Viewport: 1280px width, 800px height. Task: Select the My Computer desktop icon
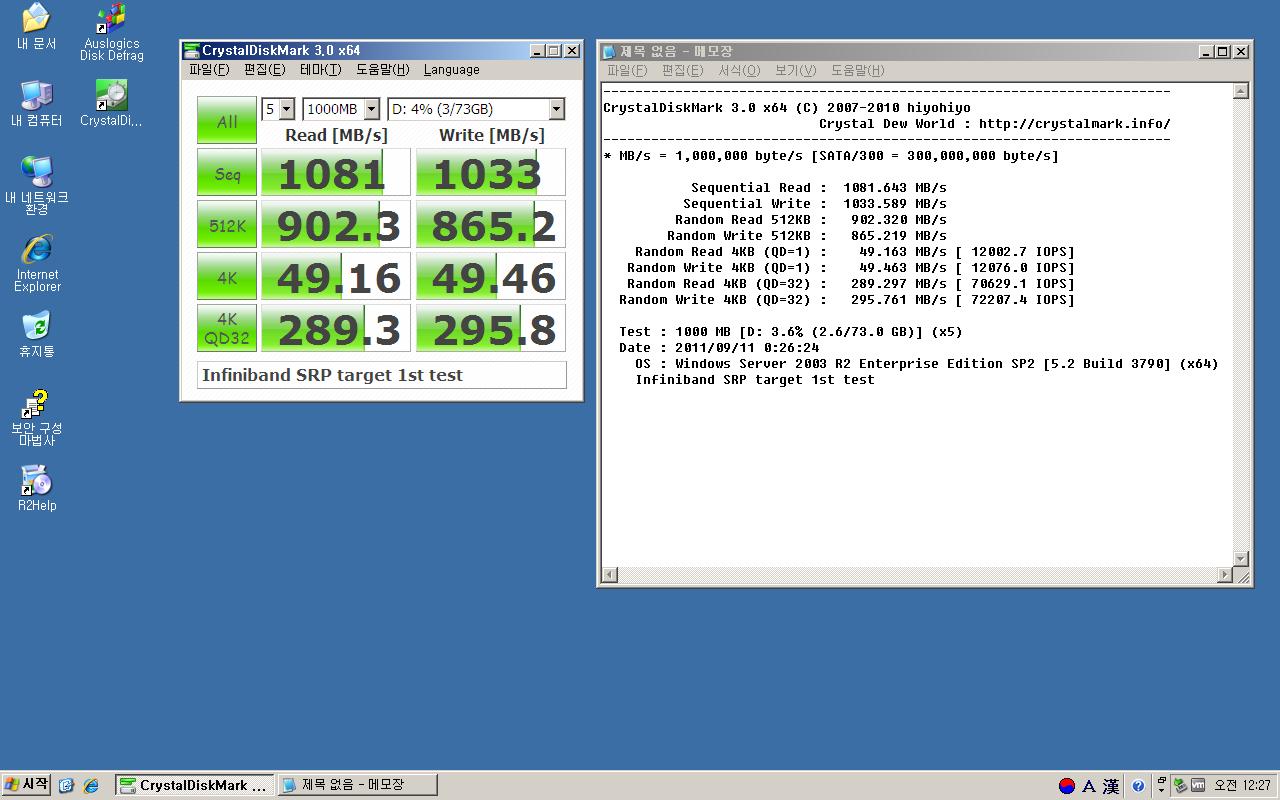click(37, 103)
